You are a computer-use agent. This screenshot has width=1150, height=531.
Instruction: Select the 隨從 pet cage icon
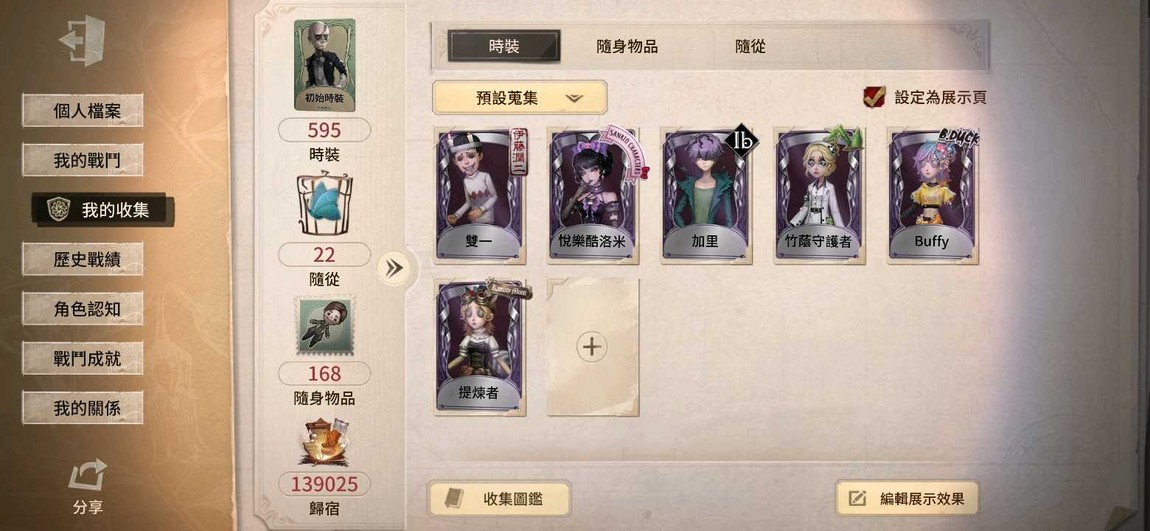pos(324,204)
